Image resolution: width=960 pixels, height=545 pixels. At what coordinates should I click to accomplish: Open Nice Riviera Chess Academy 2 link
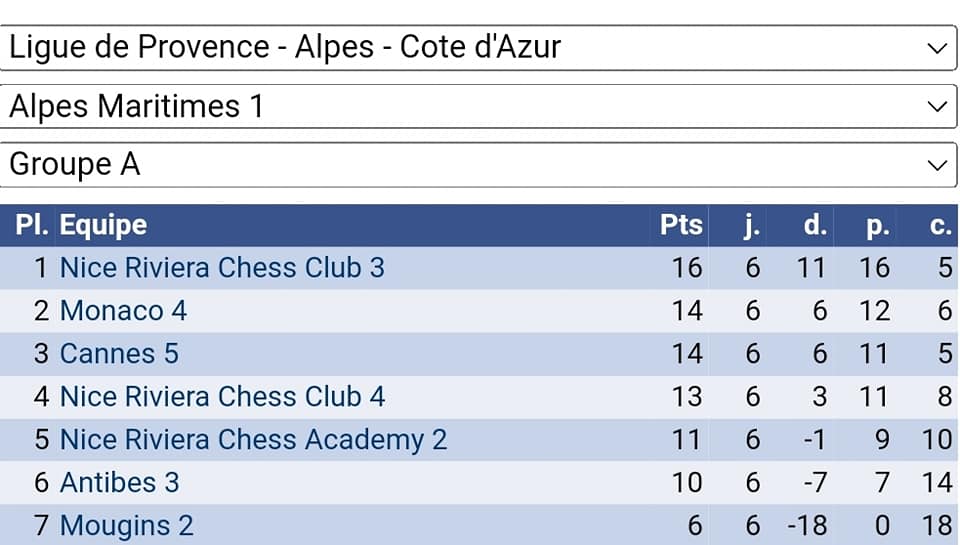point(253,440)
